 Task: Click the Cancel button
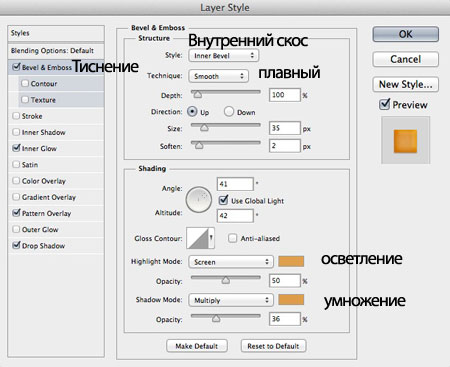coord(405,59)
